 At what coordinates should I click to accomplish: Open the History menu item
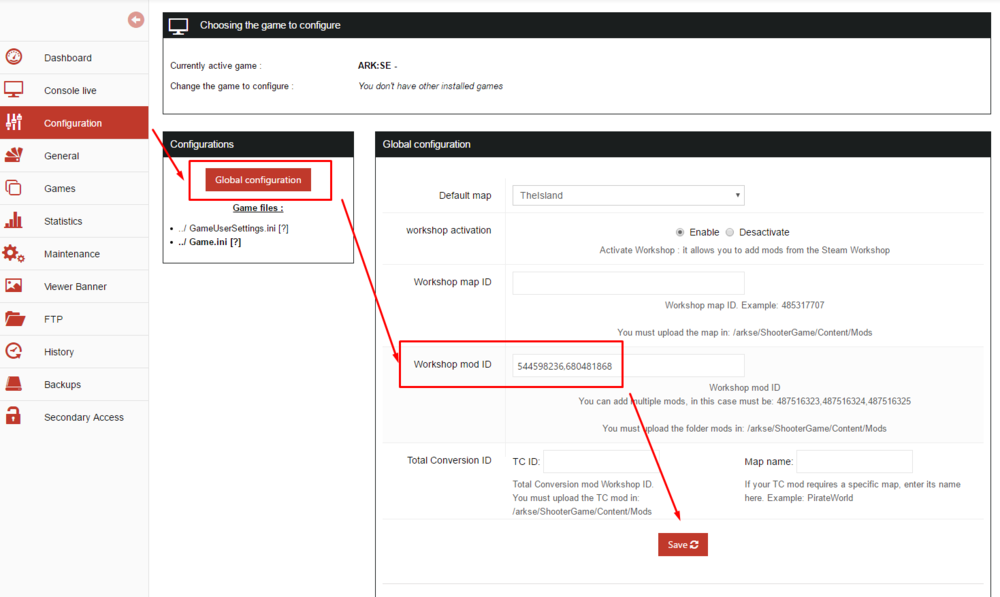(59, 352)
